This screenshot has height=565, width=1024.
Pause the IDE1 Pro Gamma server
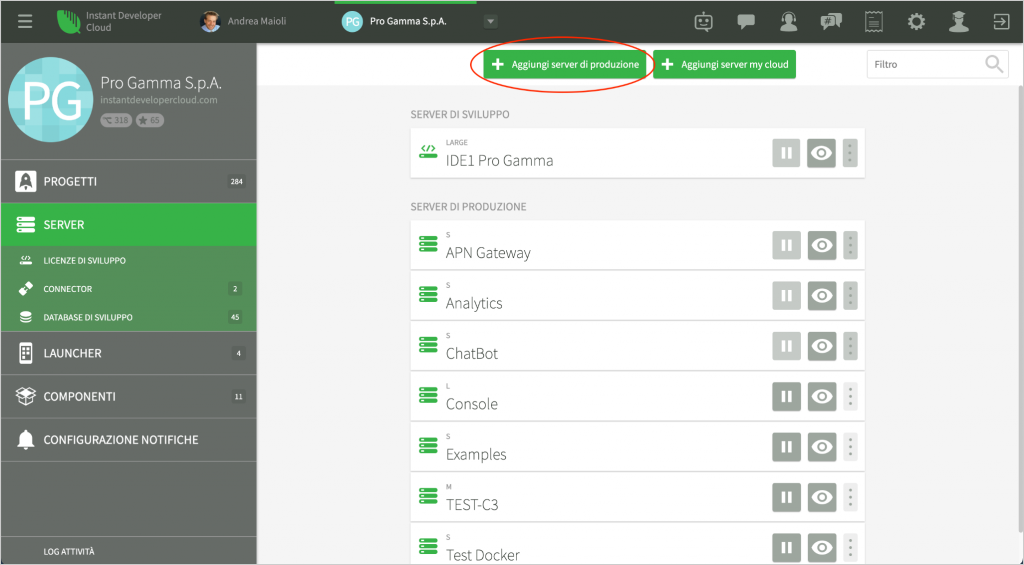[786, 153]
